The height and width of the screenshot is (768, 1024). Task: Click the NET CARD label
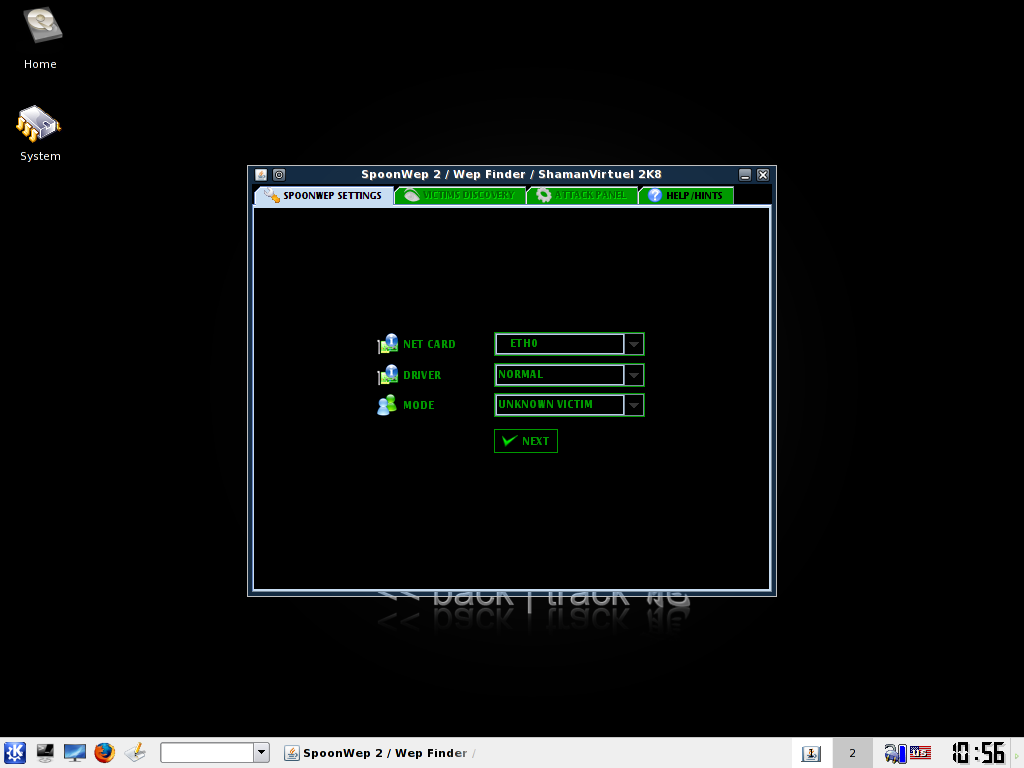(x=429, y=344)
